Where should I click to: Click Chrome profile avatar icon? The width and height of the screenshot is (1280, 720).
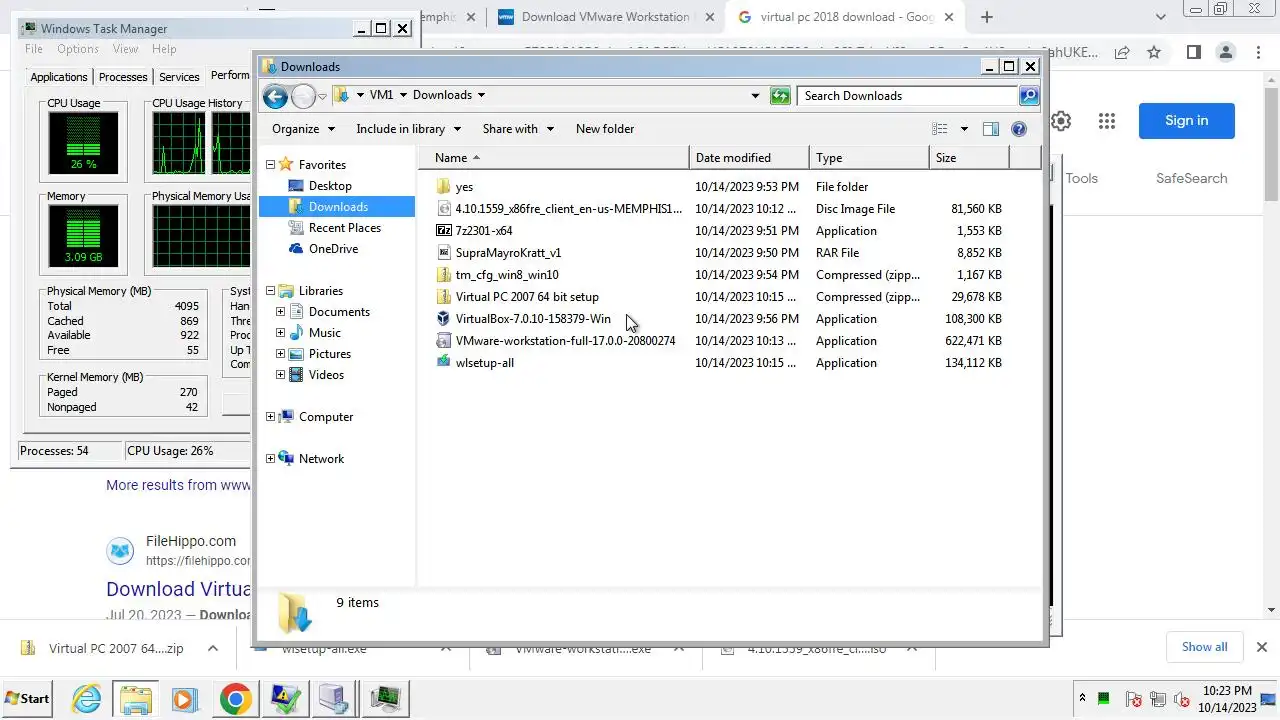coord(1225,52)
